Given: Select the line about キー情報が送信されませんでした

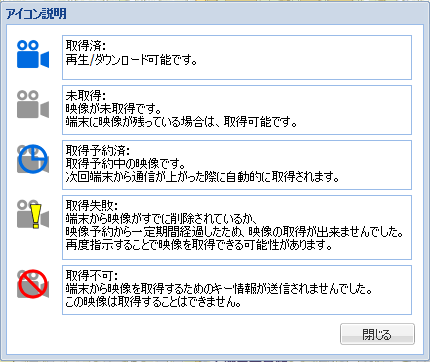Looking at the screenshot, I should 219,289.
